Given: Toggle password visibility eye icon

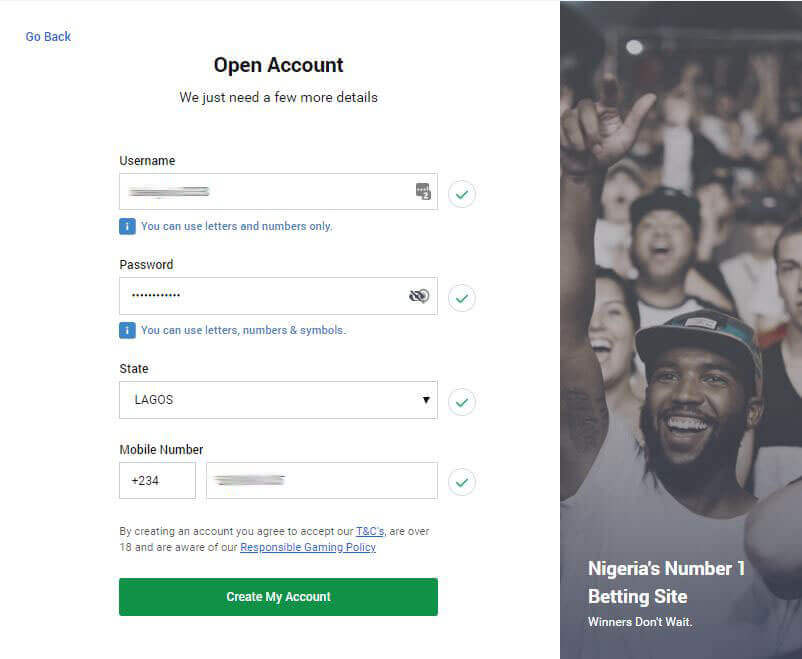Looking at the screenshot, I should [x=419, y=296].
